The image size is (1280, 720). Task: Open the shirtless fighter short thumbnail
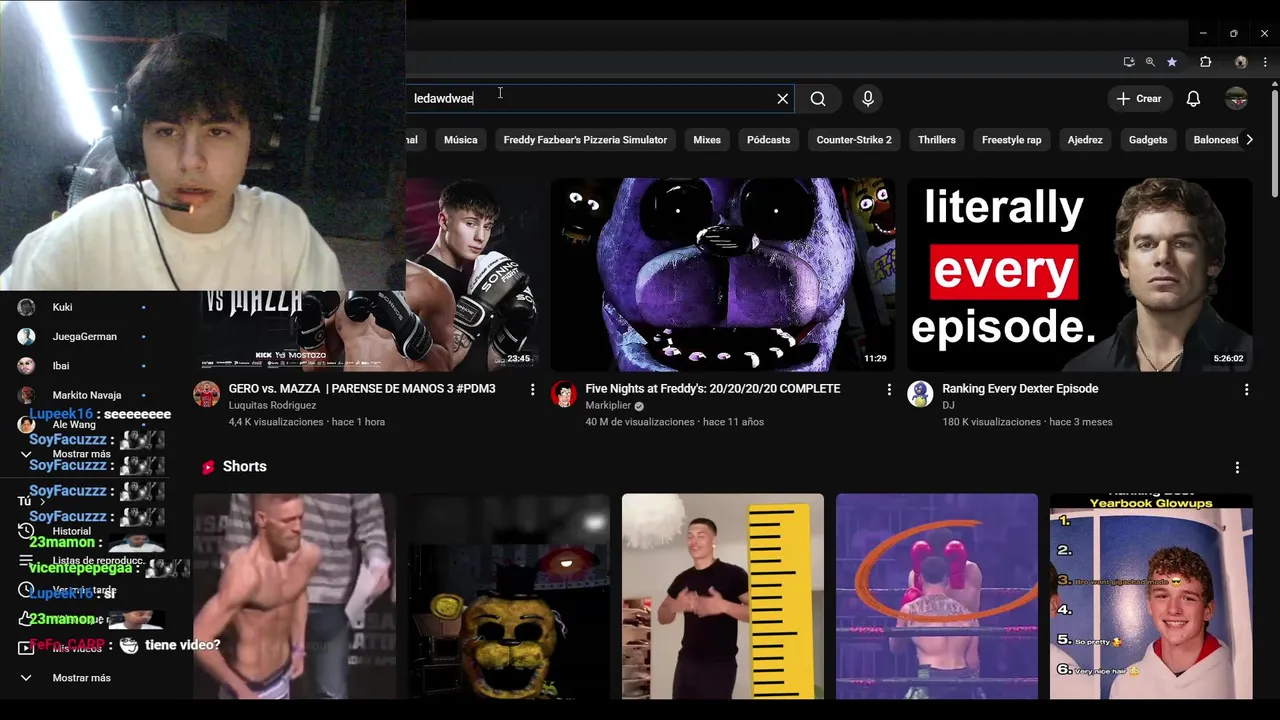(x=295, y=596)
